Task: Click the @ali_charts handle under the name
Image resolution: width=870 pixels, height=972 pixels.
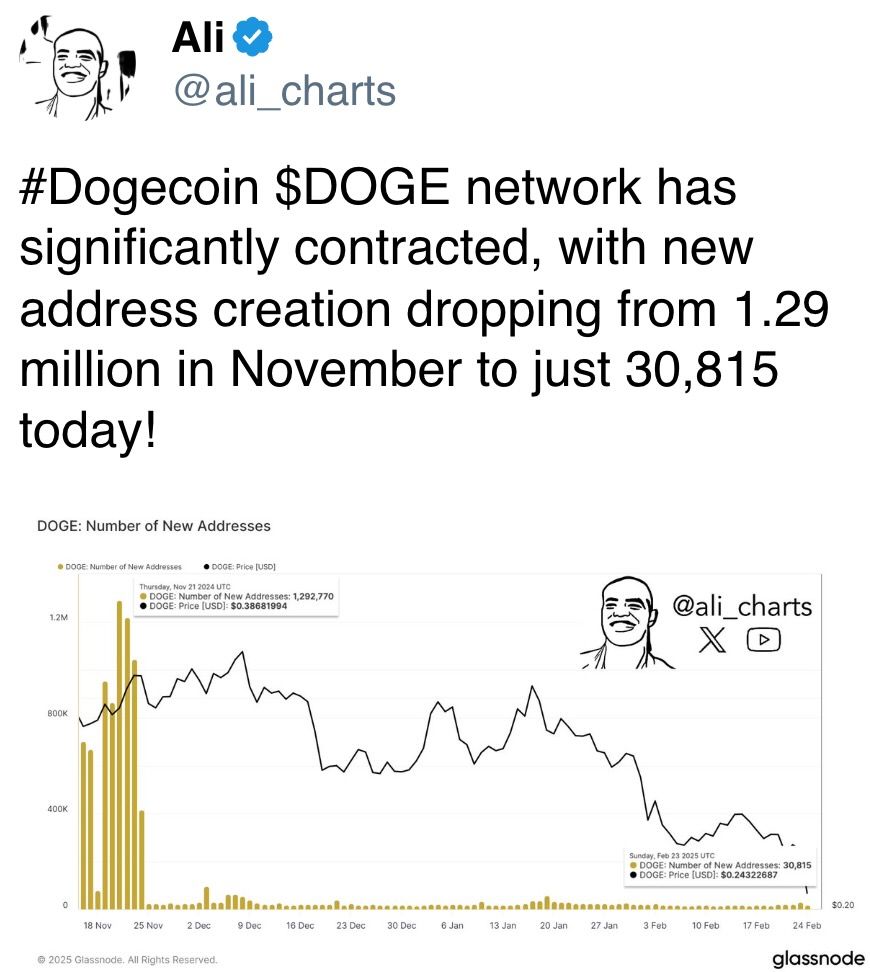Action: click(x=284, y=90)
